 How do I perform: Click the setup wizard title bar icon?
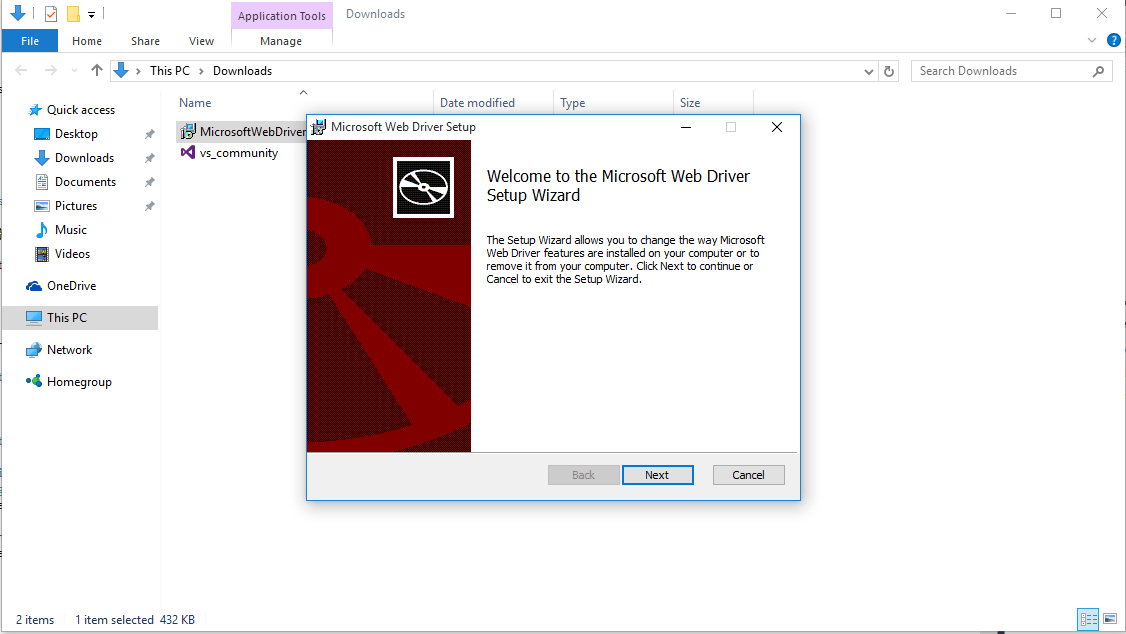[x=318, y=127]
